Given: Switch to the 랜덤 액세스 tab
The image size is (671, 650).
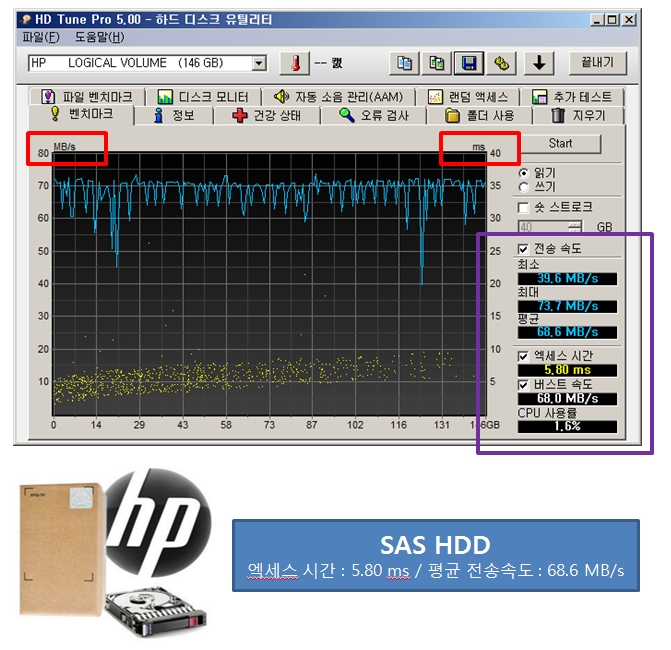Looking at the screenshot, I should pyautogui.click(x=468, y=97).
